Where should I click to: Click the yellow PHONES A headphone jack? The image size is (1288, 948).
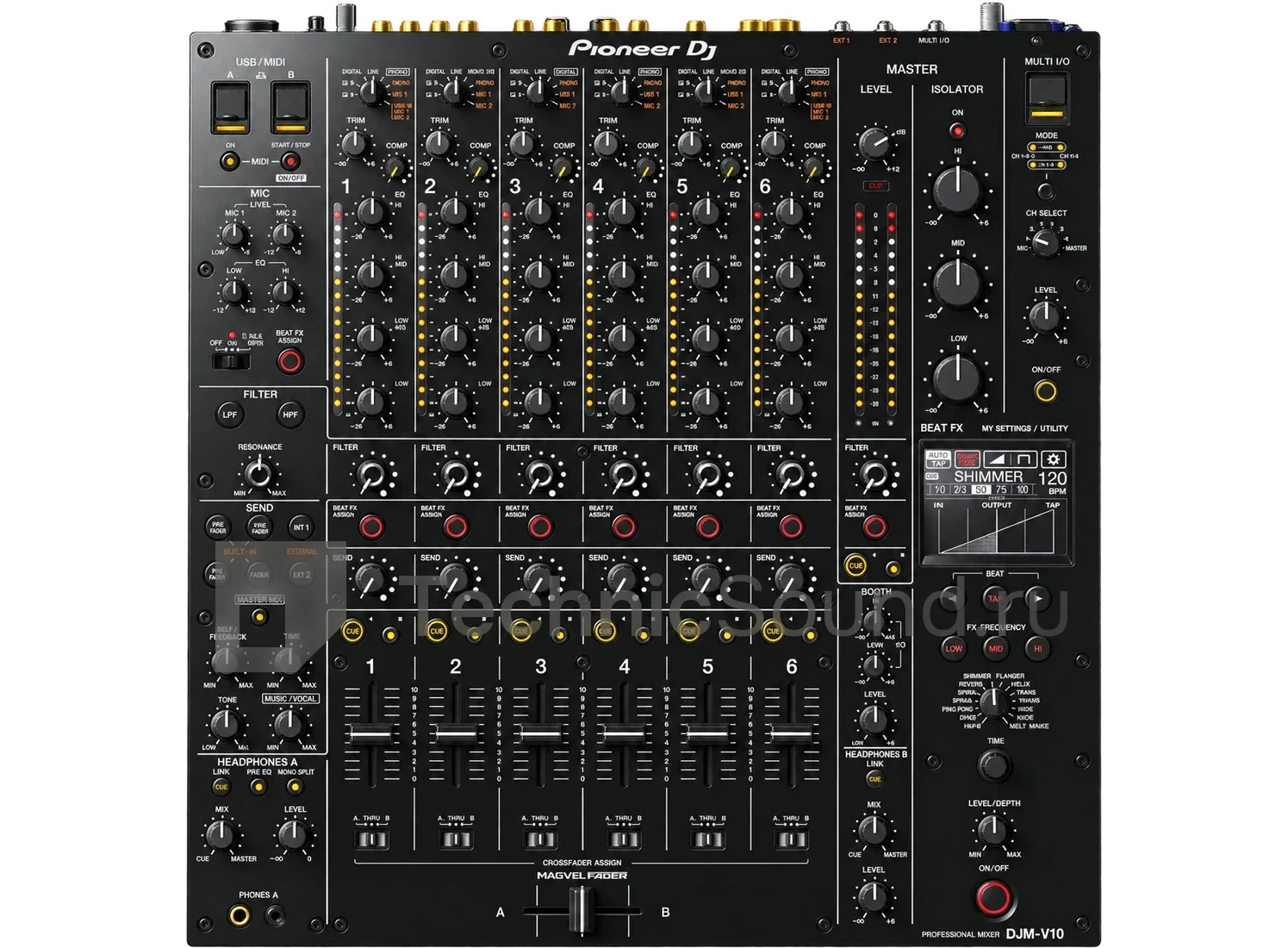pos(240,915)
